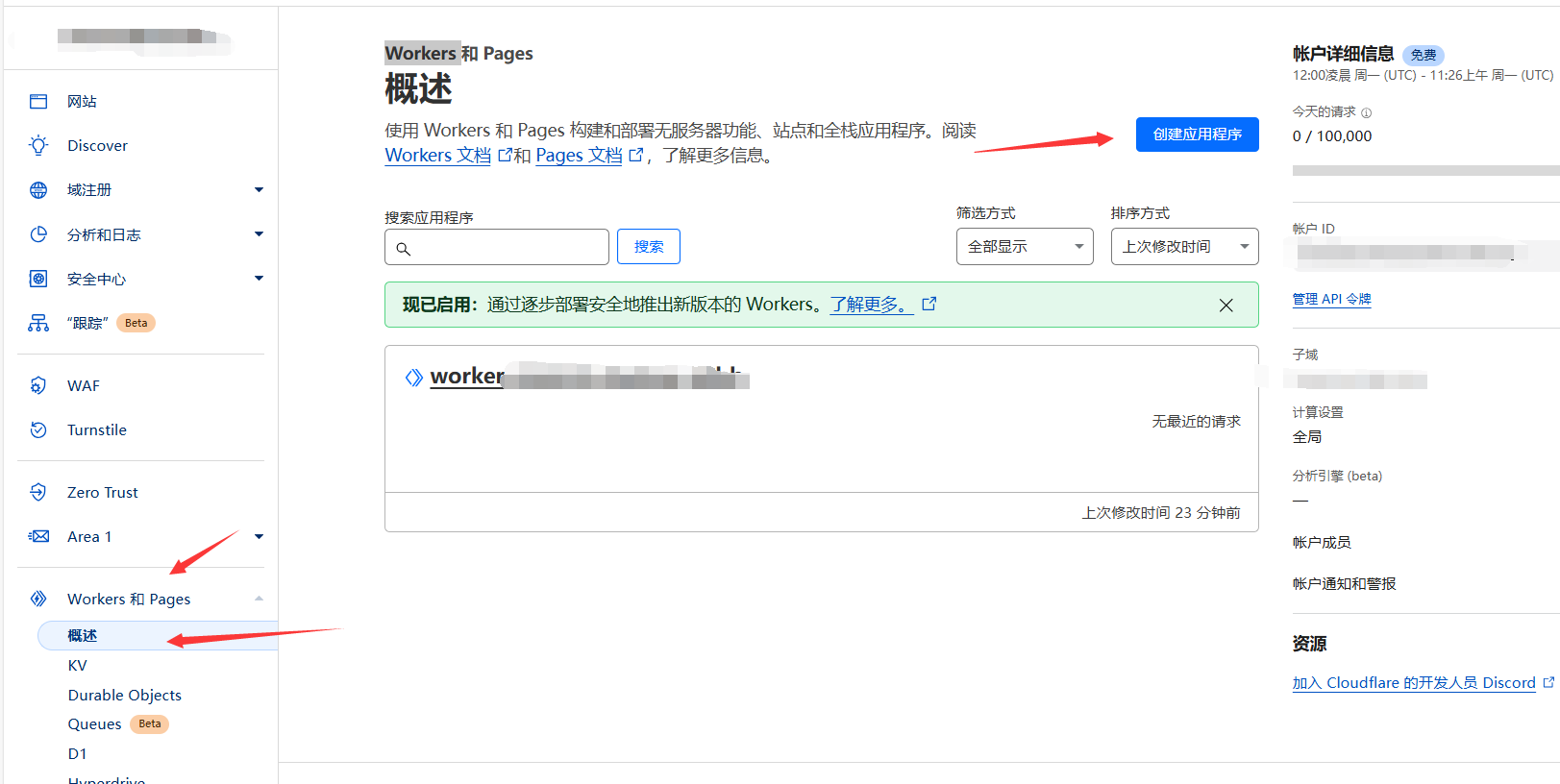Click the 安全中心 icon in sidebar

(38, 280)
